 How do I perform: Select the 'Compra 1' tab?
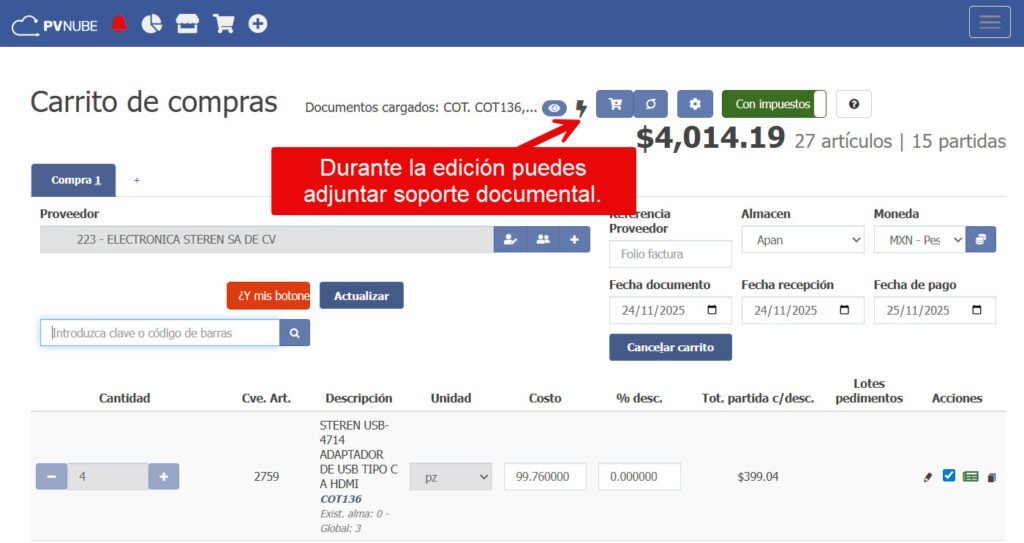click(73, 180)
